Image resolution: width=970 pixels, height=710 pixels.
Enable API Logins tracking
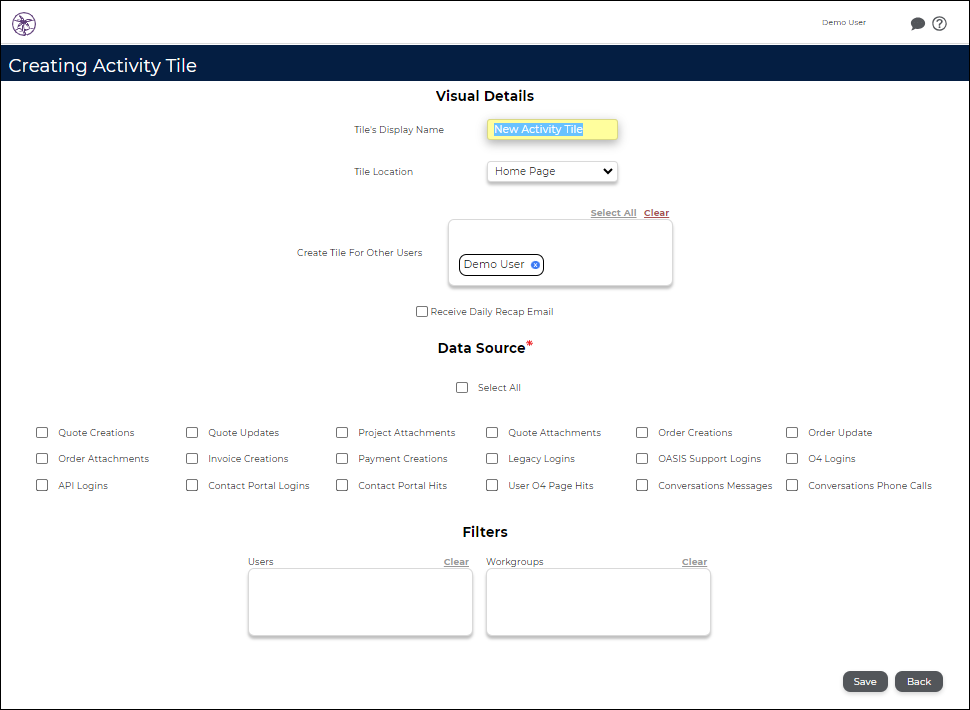tap(41, 485)
